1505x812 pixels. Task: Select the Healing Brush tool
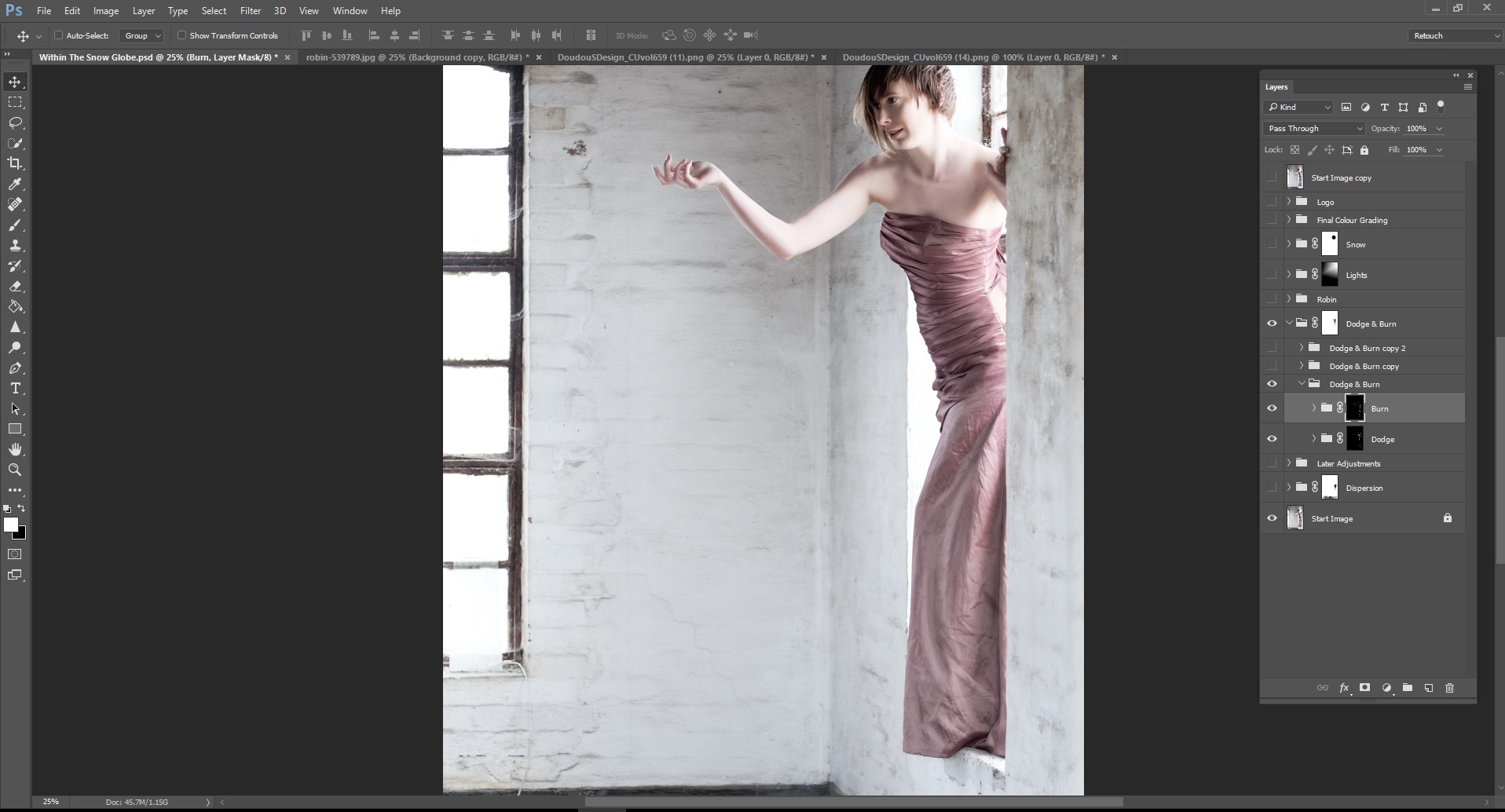[15, 204]
